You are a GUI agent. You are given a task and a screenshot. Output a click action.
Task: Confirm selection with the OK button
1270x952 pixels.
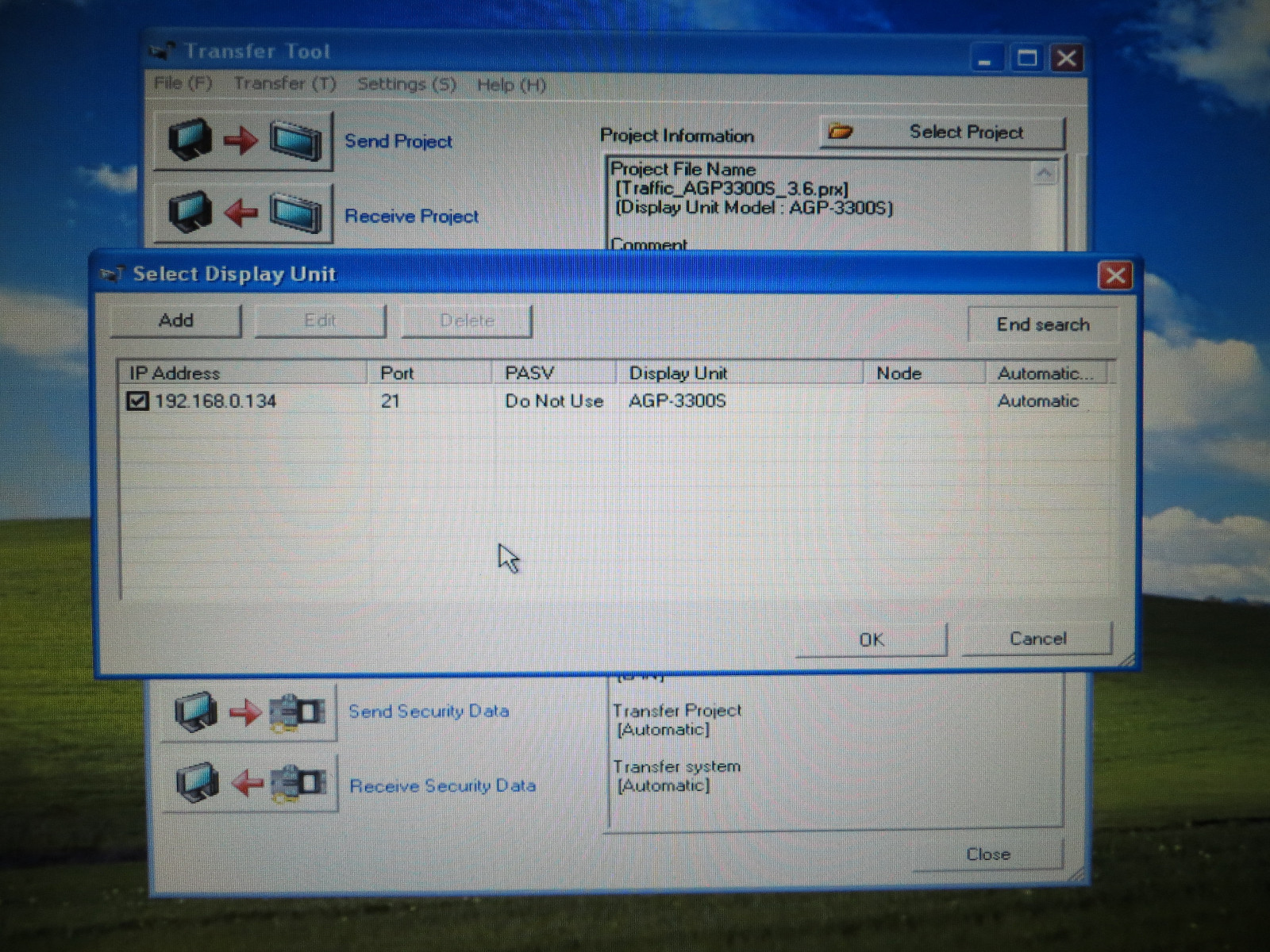click(x=871, y=639)
